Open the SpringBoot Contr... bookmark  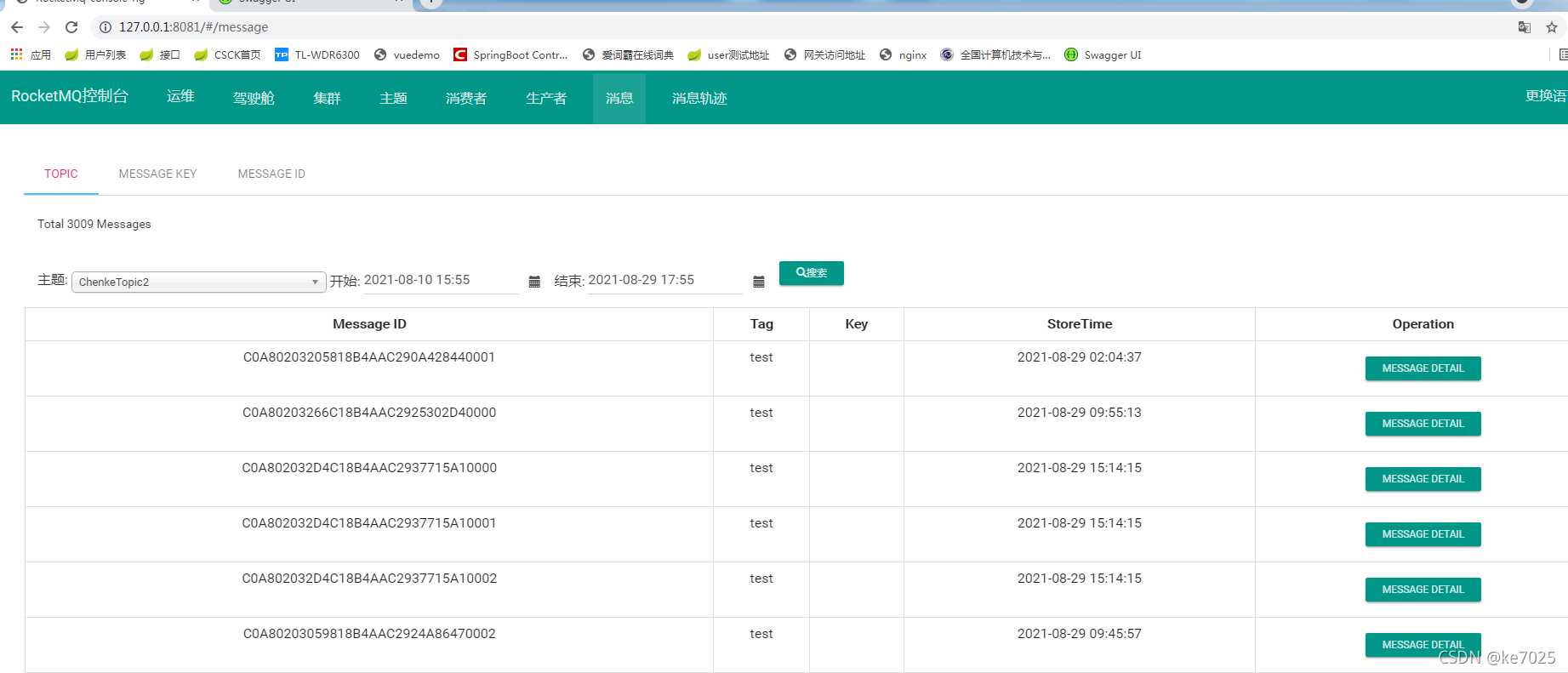pos(510,54)
